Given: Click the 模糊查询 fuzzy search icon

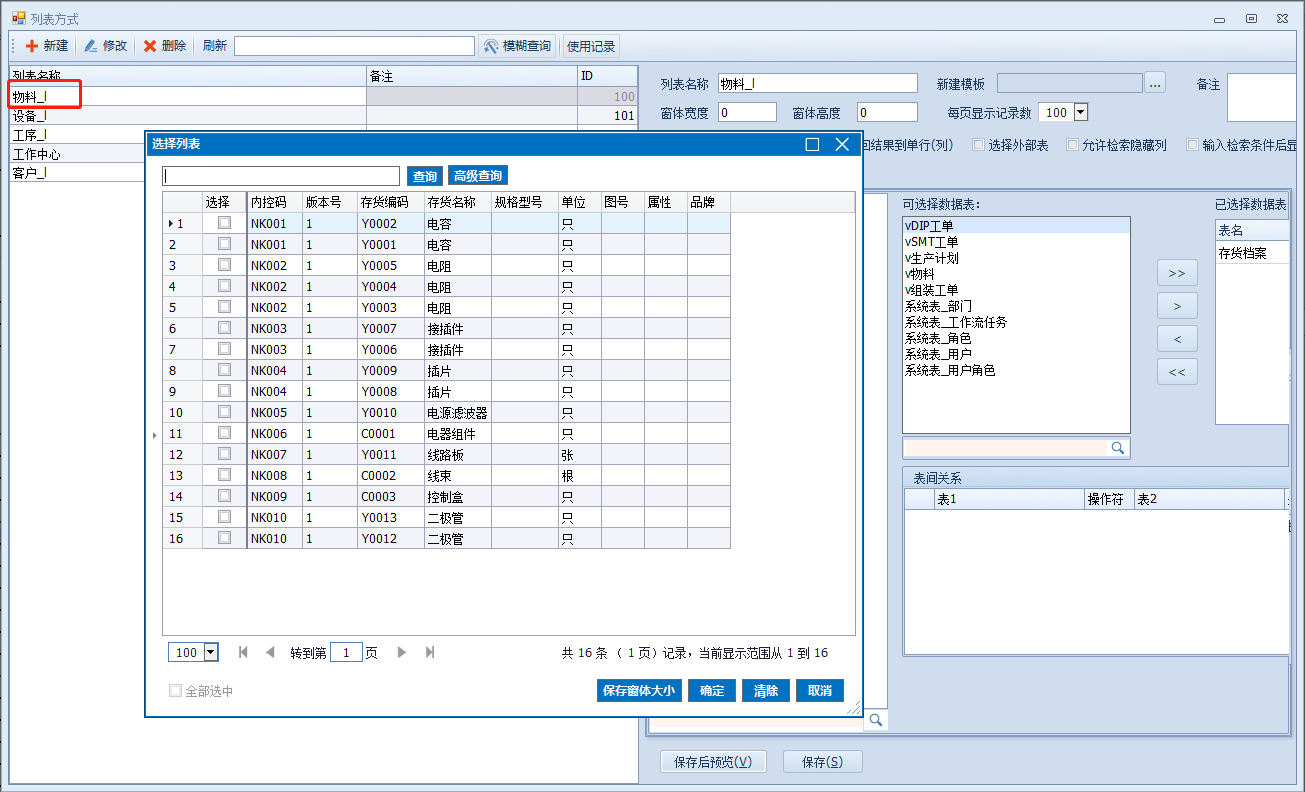Looking at the screenshot, I should pyautogui.click(x=490, y=46).
